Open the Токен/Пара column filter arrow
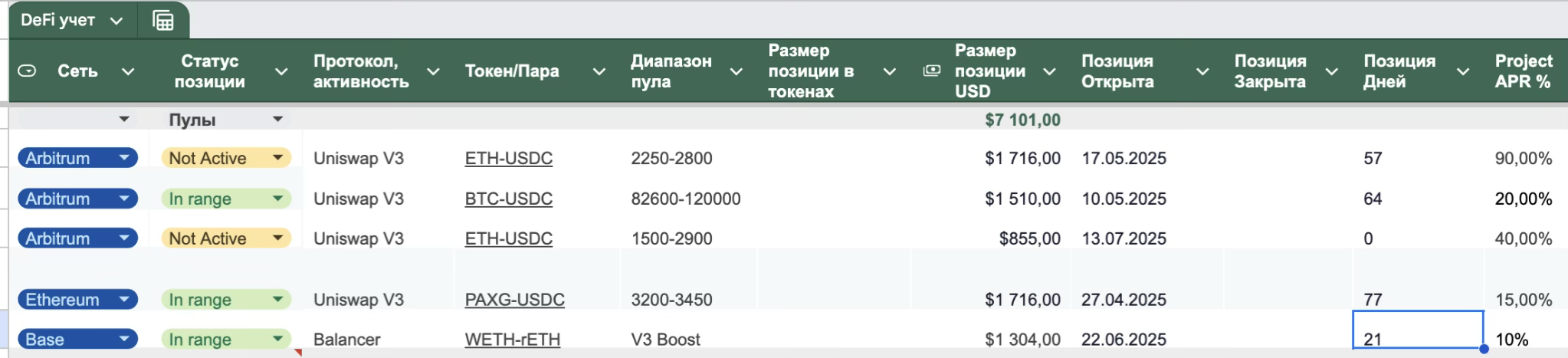 point(599,71)
